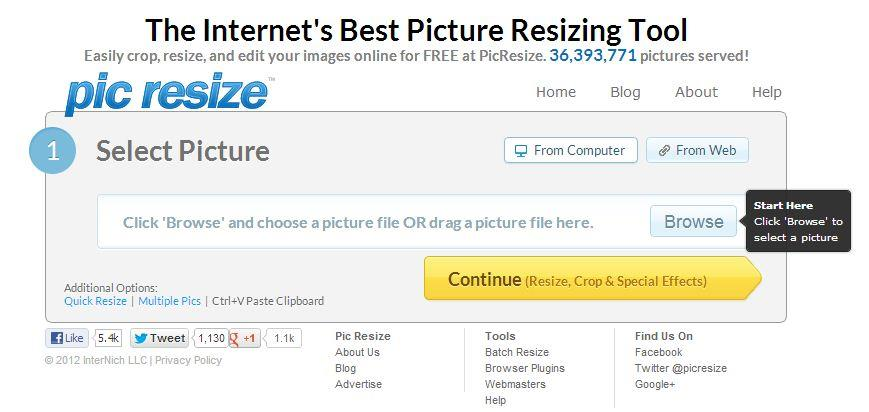Open the Help menu link
869x412 pixels.
click(766, 92)
